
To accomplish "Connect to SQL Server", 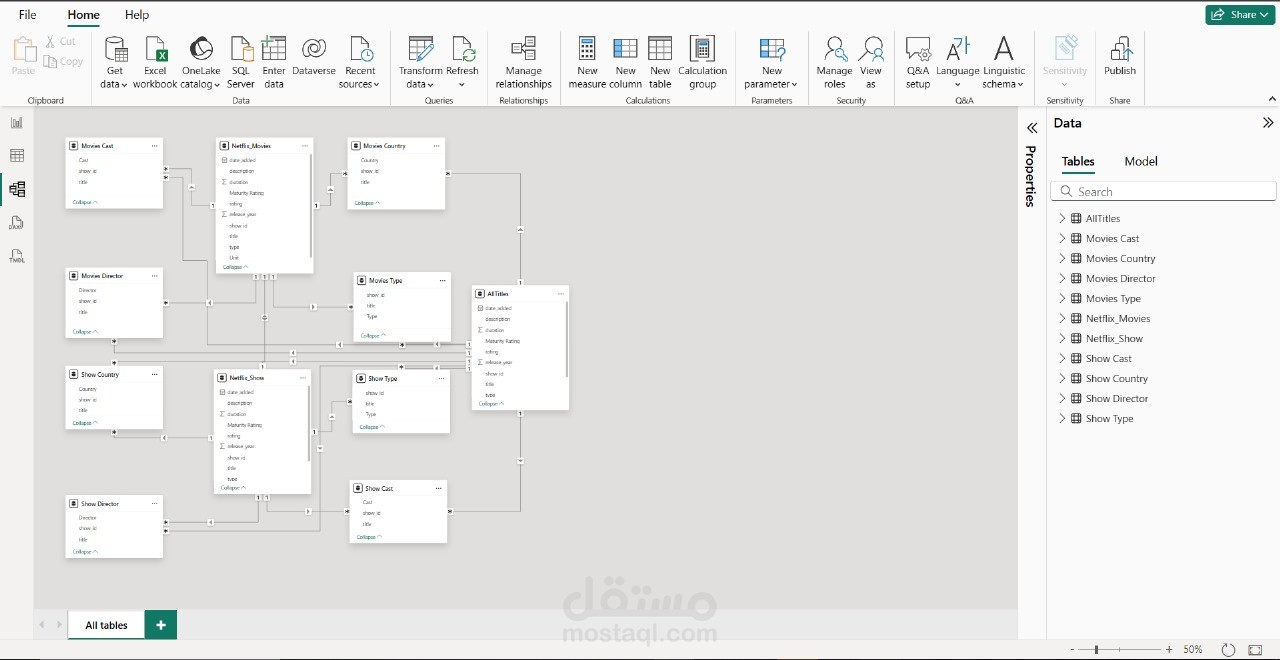I will (241, 62).
